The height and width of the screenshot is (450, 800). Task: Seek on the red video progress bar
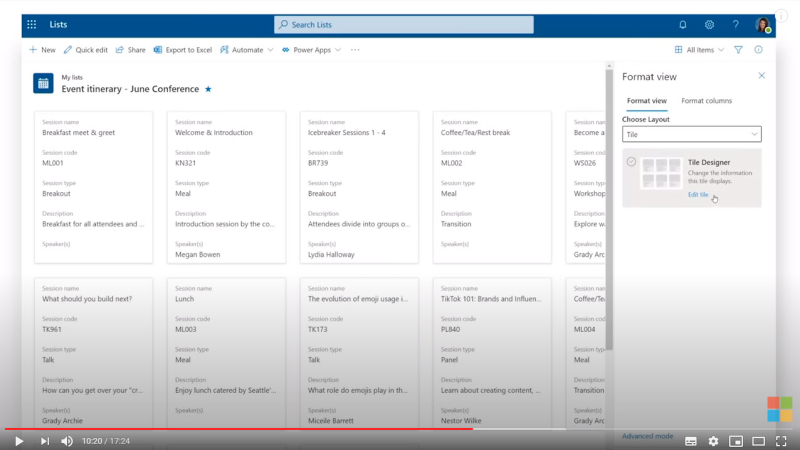tap(239, 429)
